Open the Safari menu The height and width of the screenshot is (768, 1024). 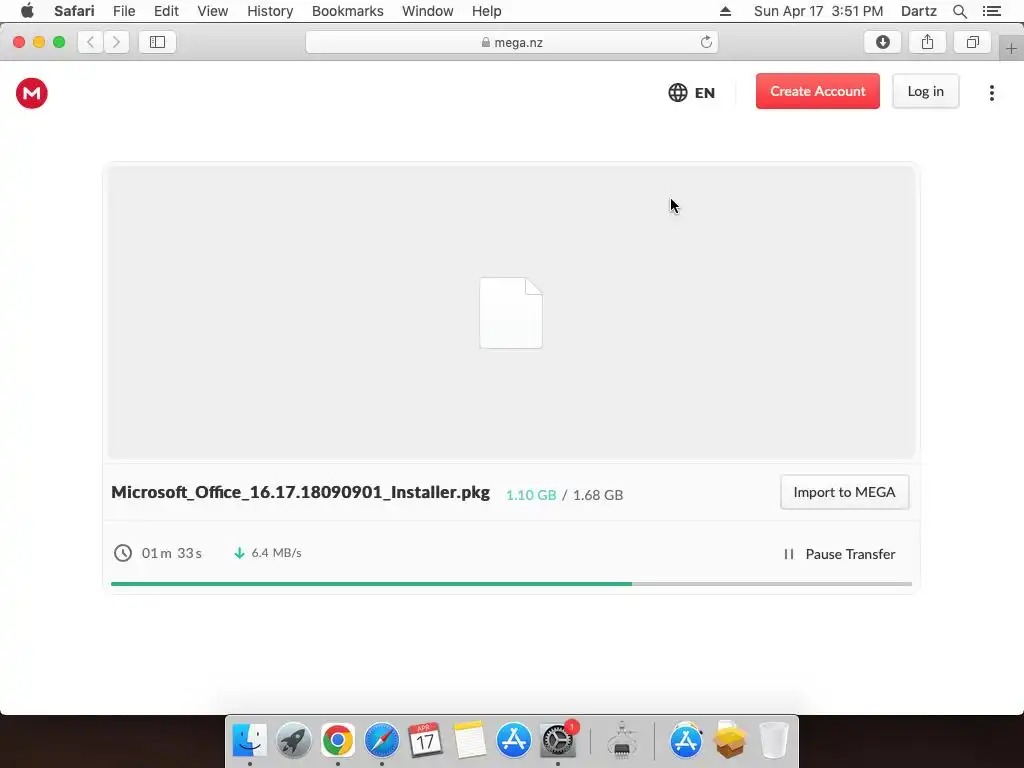[x=74, y=11]
